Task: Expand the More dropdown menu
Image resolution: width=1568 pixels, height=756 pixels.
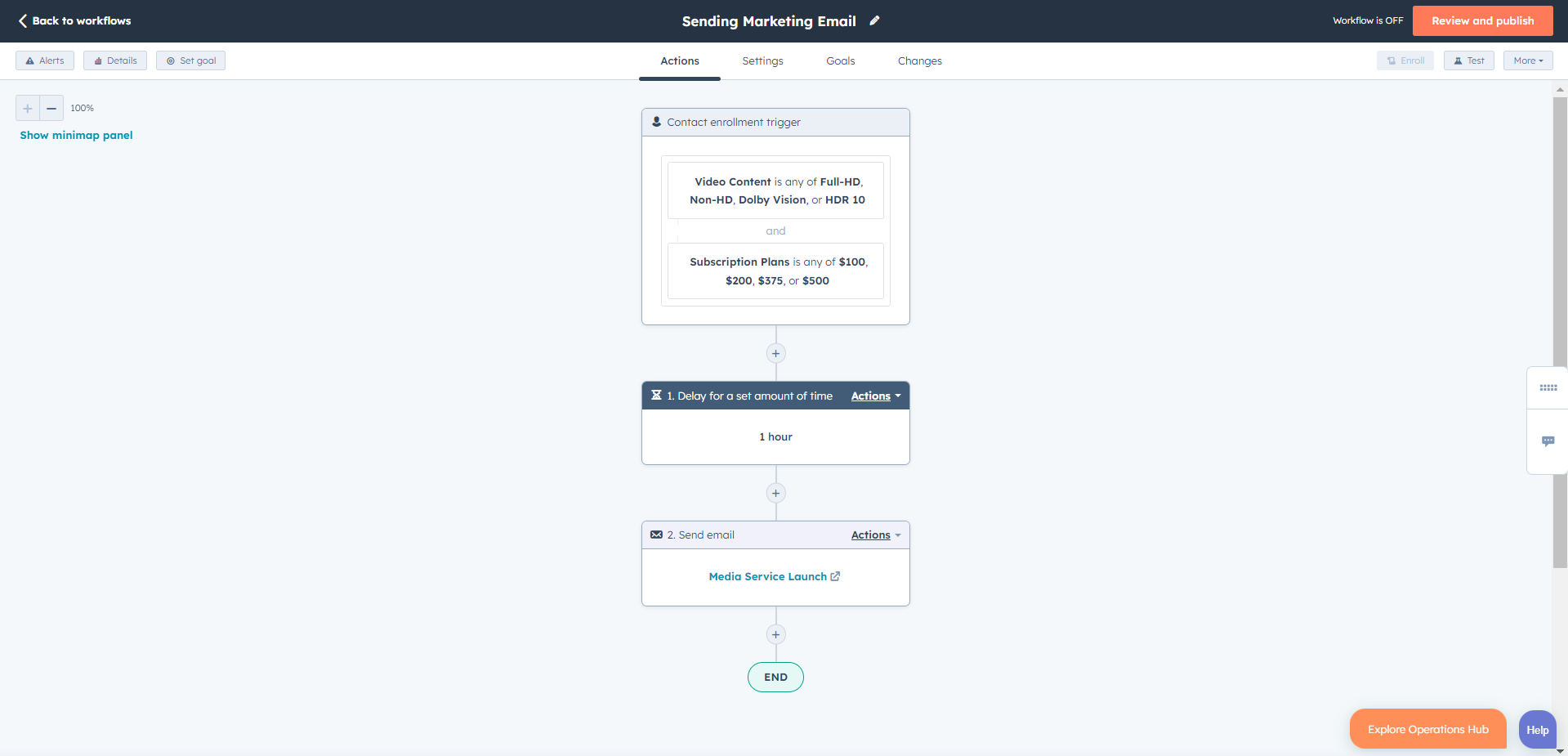Action: point(1527,60)
